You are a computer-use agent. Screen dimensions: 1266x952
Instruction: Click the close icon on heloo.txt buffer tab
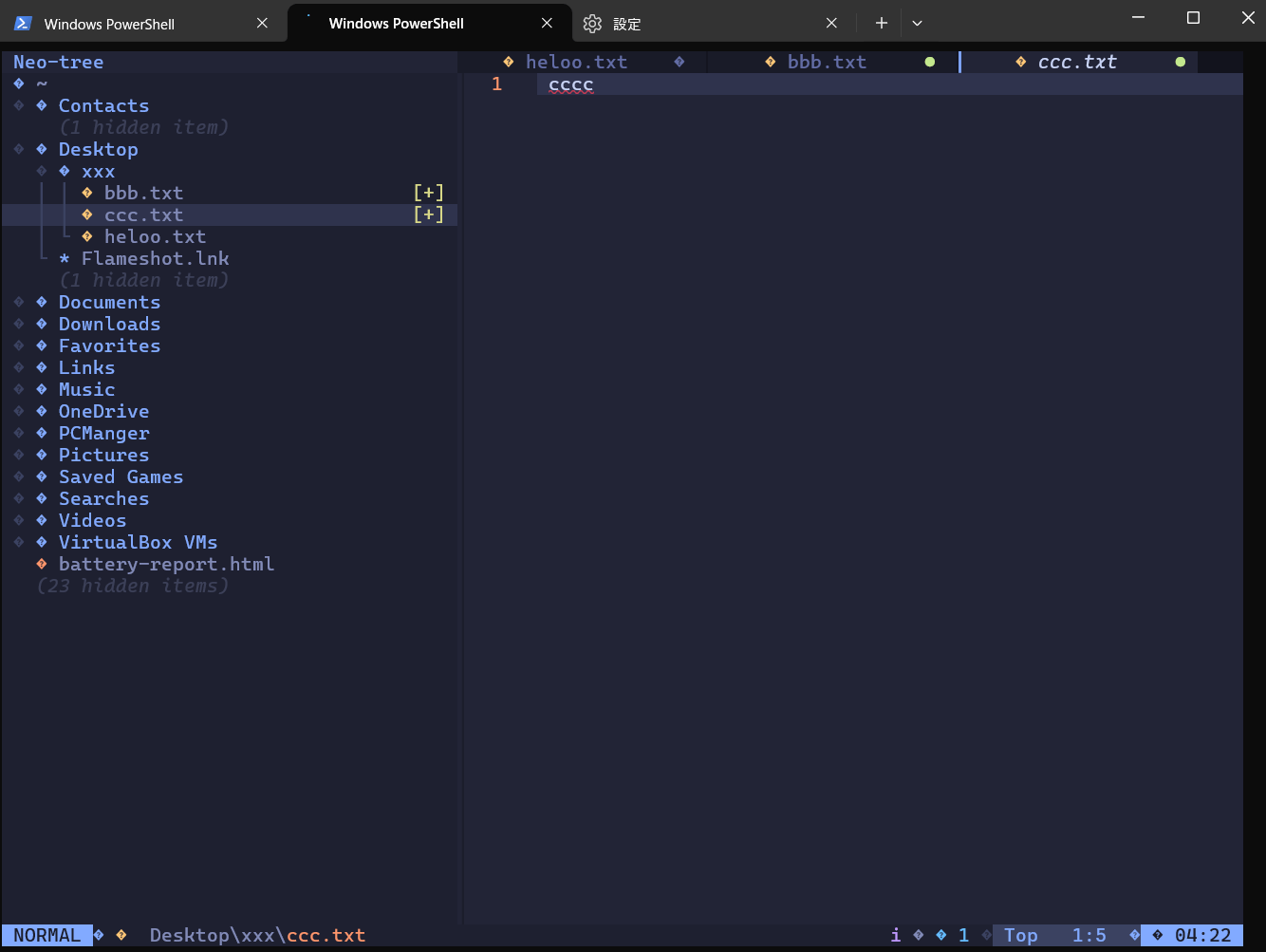coord(680,62)
